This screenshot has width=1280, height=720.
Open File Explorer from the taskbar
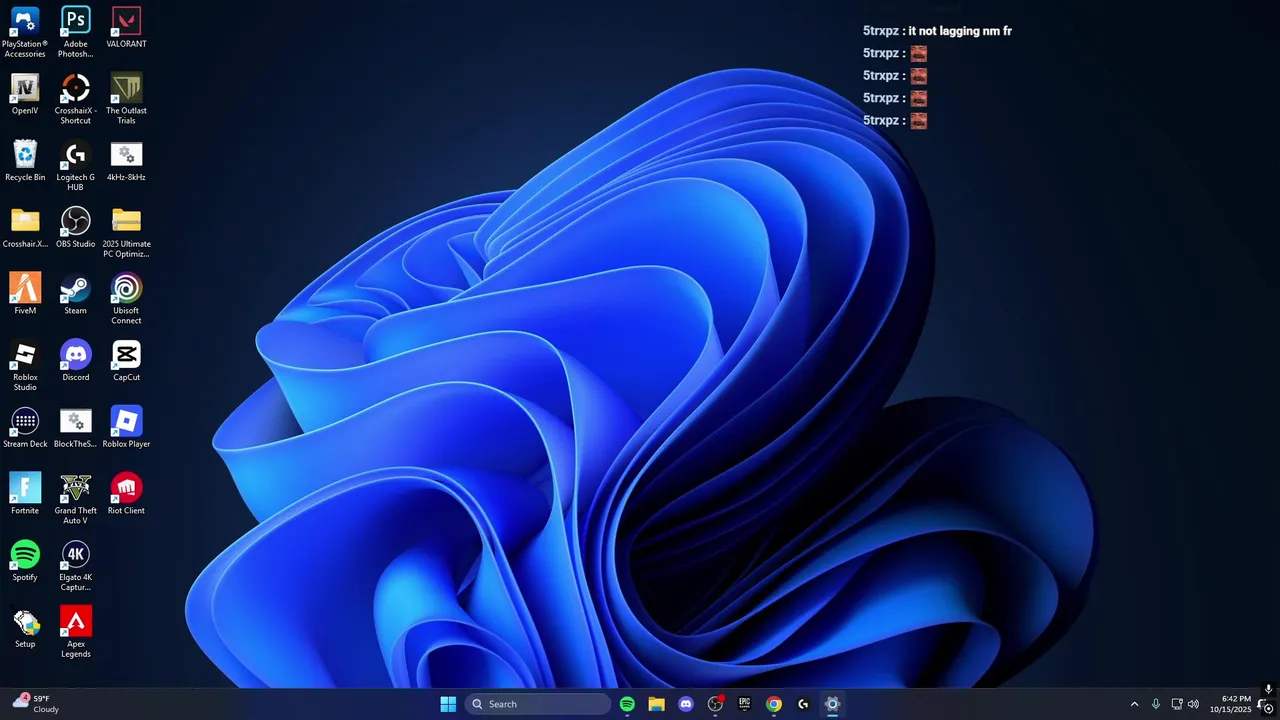click(656, 704)
